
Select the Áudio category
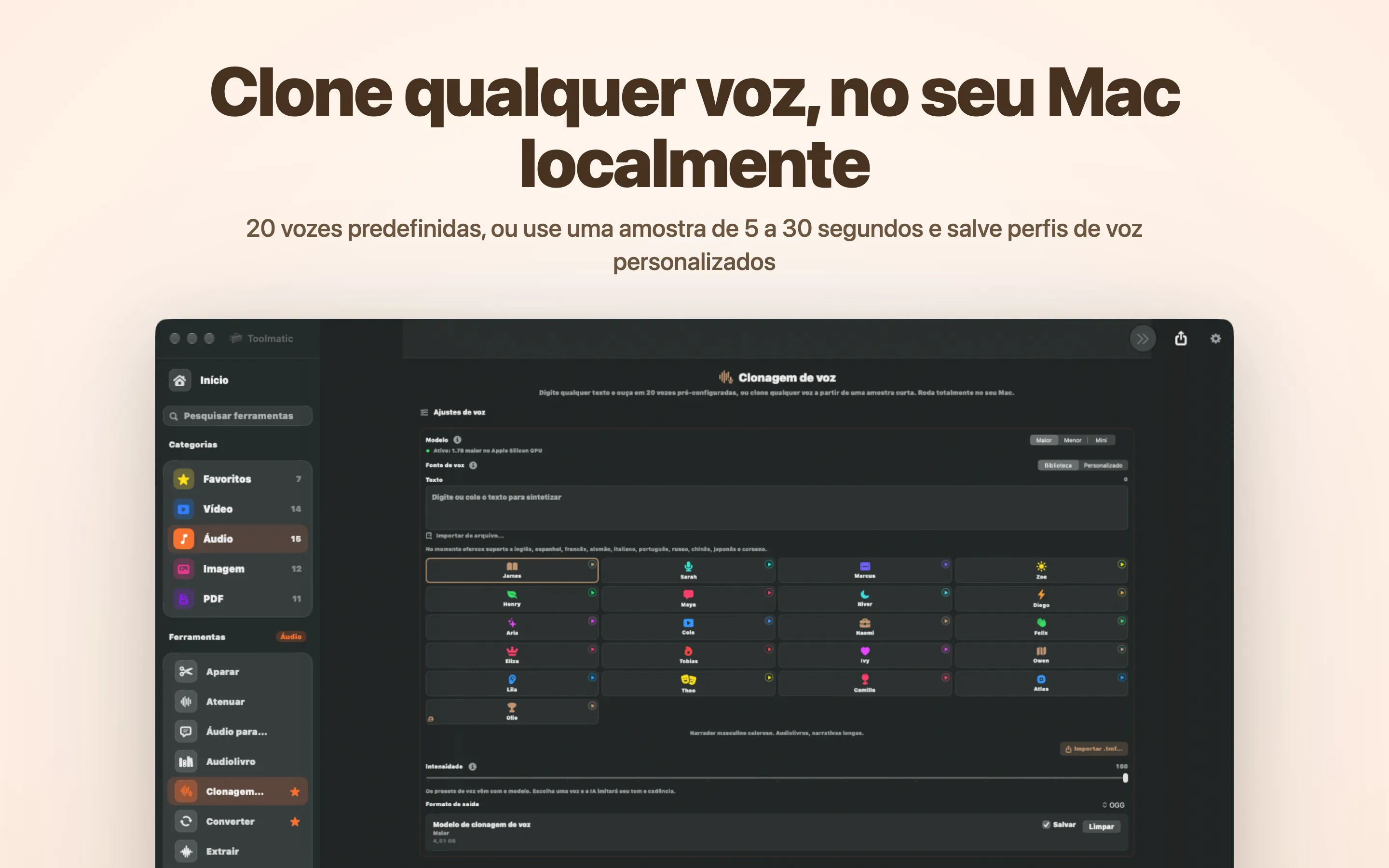pos(238,539)
